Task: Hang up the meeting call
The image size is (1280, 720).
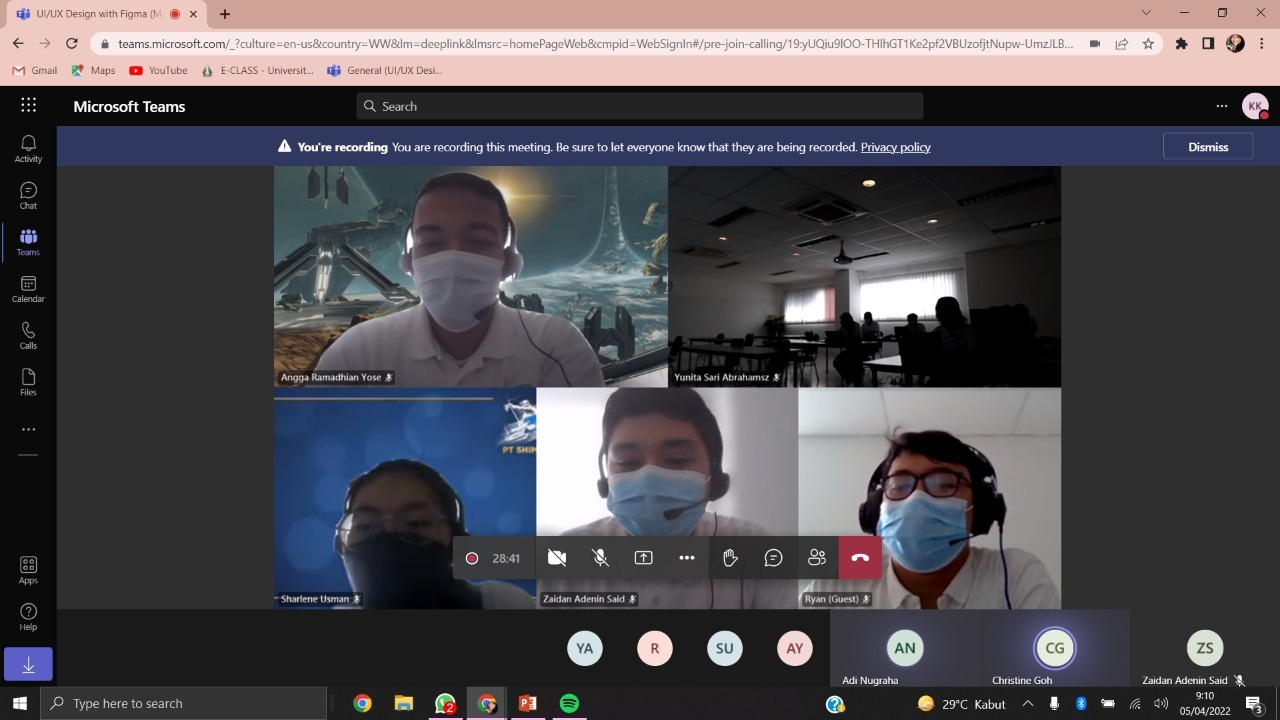Action: coord(860,558)
